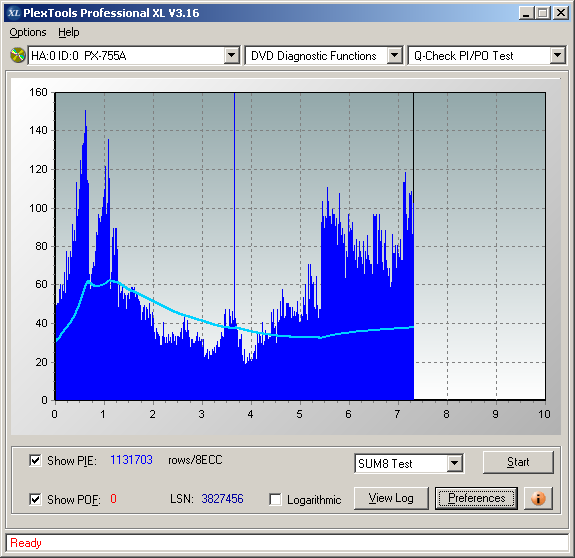This screenshot has height=558, width=575.
Task: Expand the Q-Check PI/PO Test dropdown
Action: [557, 56]
